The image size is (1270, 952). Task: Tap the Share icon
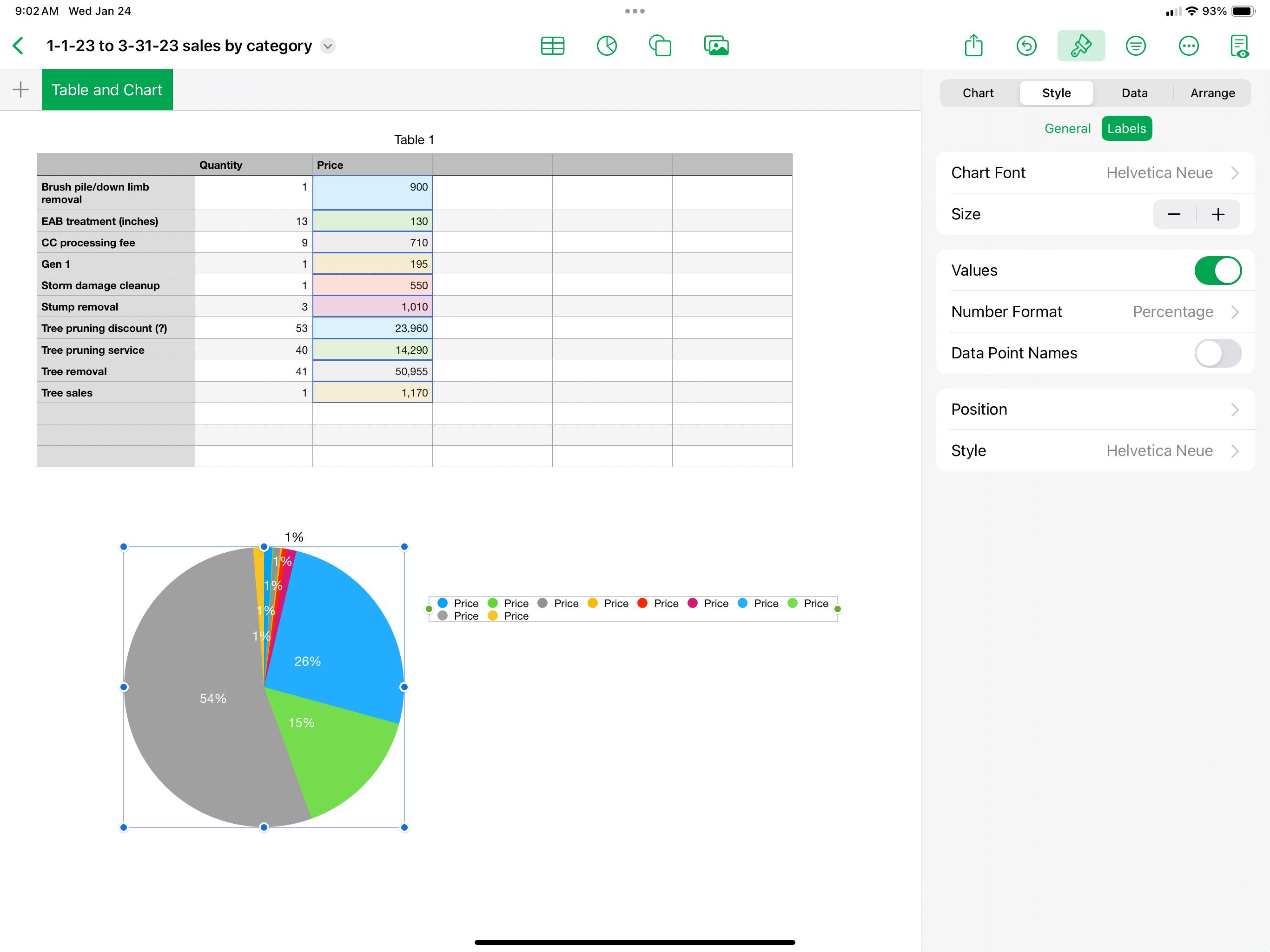tap(973, 46)
